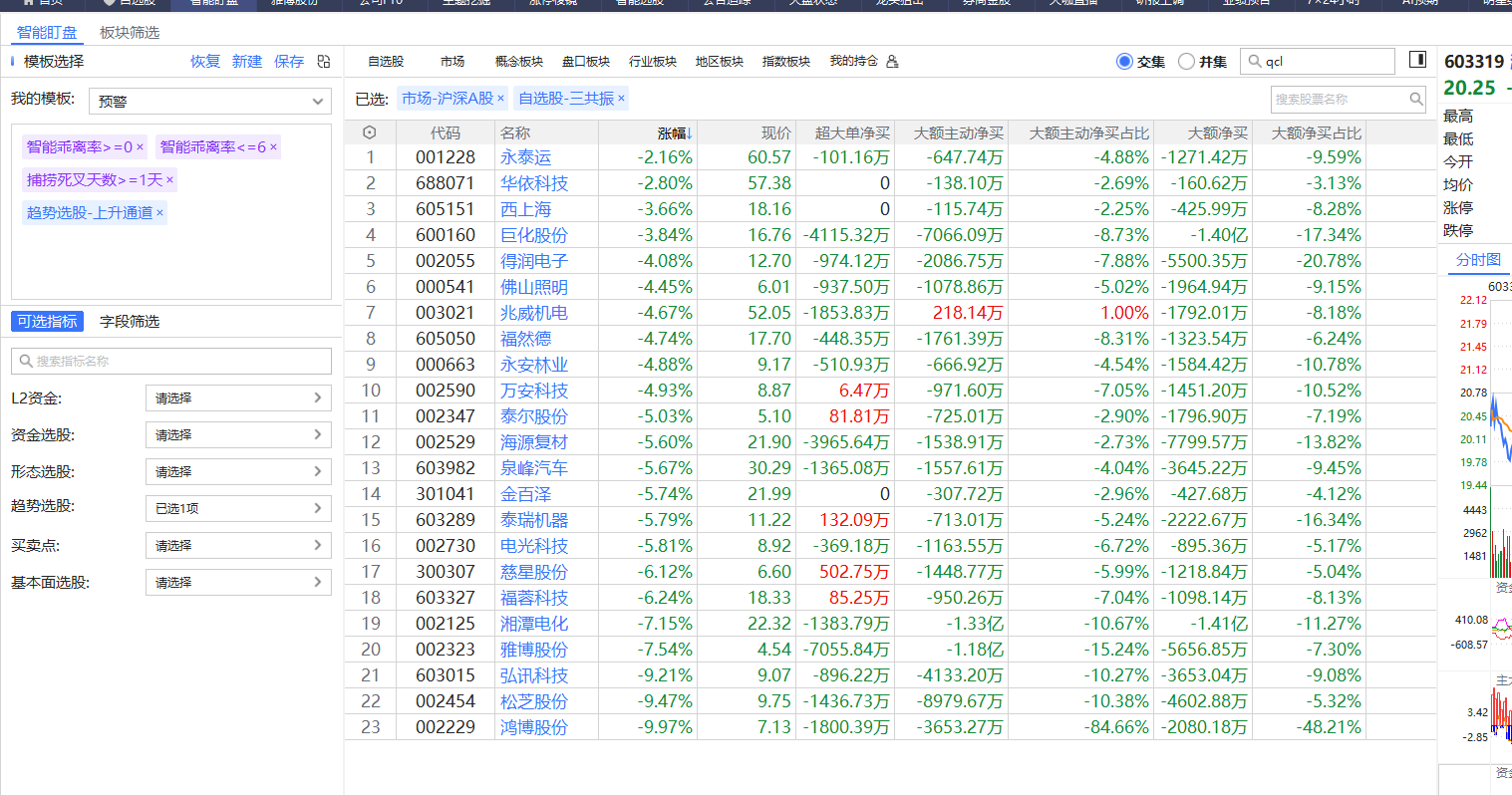Image resolution: width=1512 pixels, height=795 pixels.
Task: Switch to the 分时图 chart tab
Action: tap(1478, 259)
